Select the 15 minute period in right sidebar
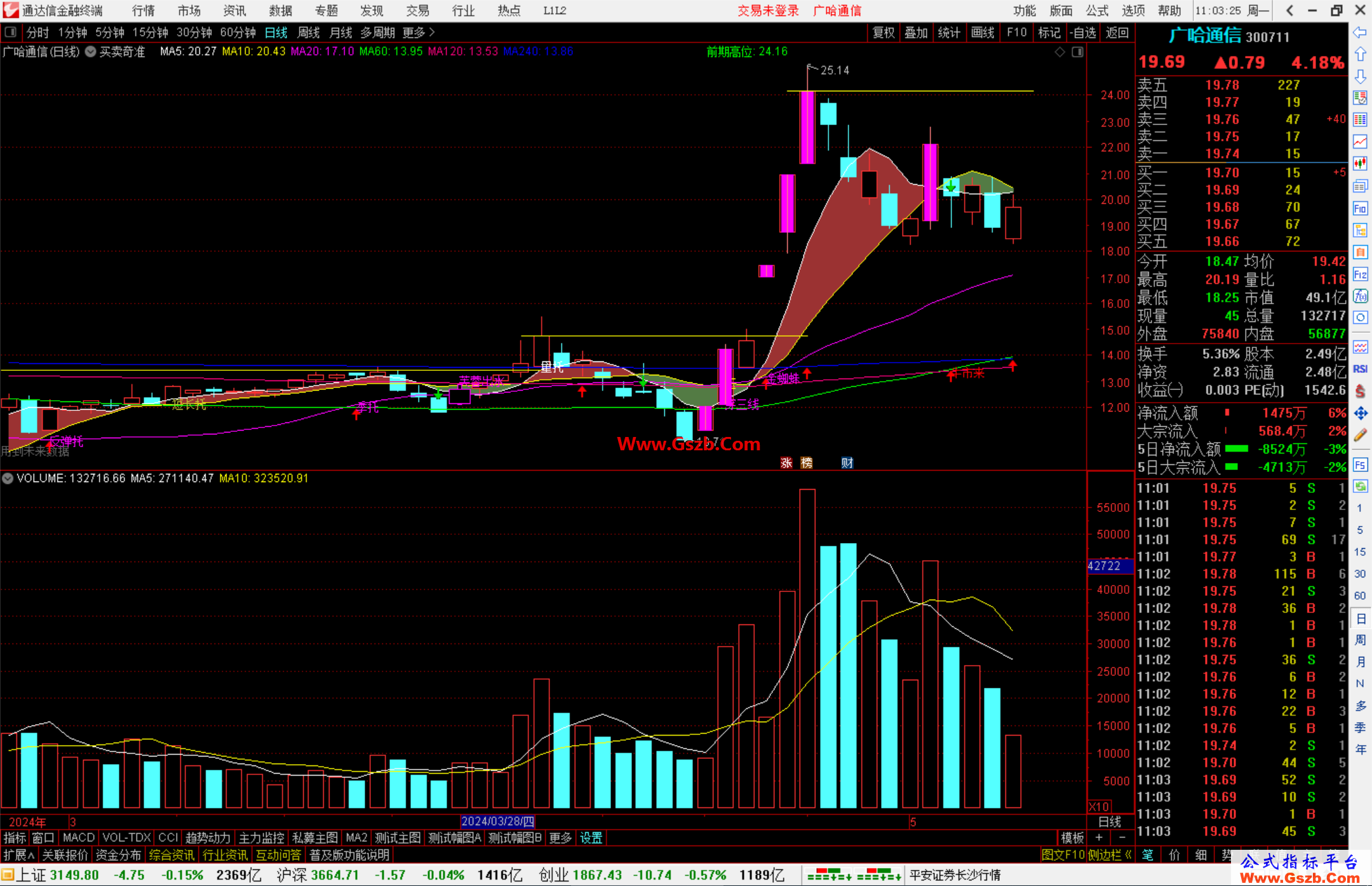Image resolution: width=1372 pixels, height=886 pixels. coord(1360,552)
